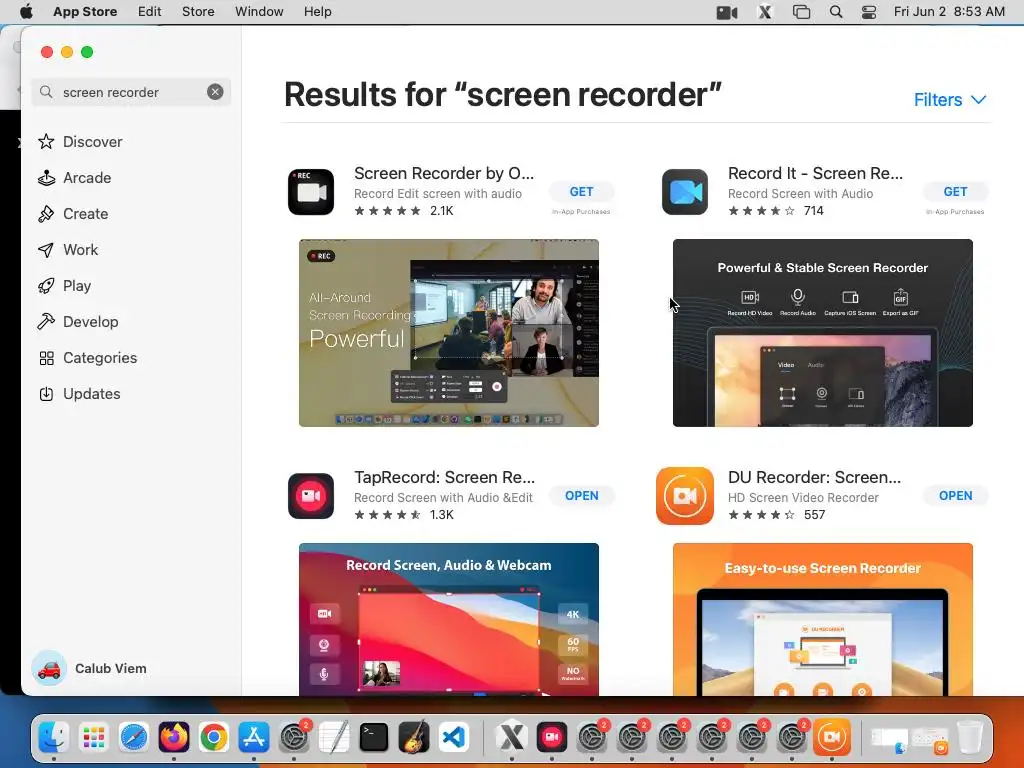The image size is (1024, 768).
Task: Open TapRecord: Screen Re... title
Action: pos(444,477)
